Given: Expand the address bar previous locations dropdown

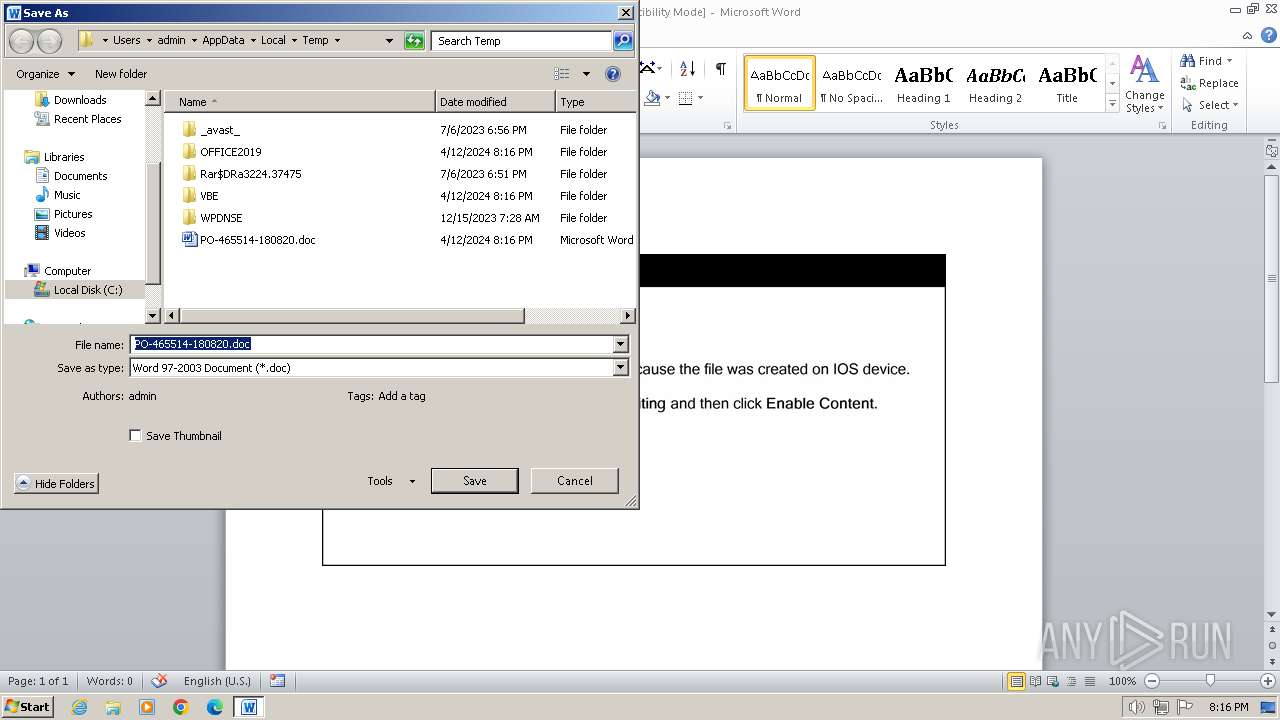Looking at the screenshot, I should pos(389,41).
